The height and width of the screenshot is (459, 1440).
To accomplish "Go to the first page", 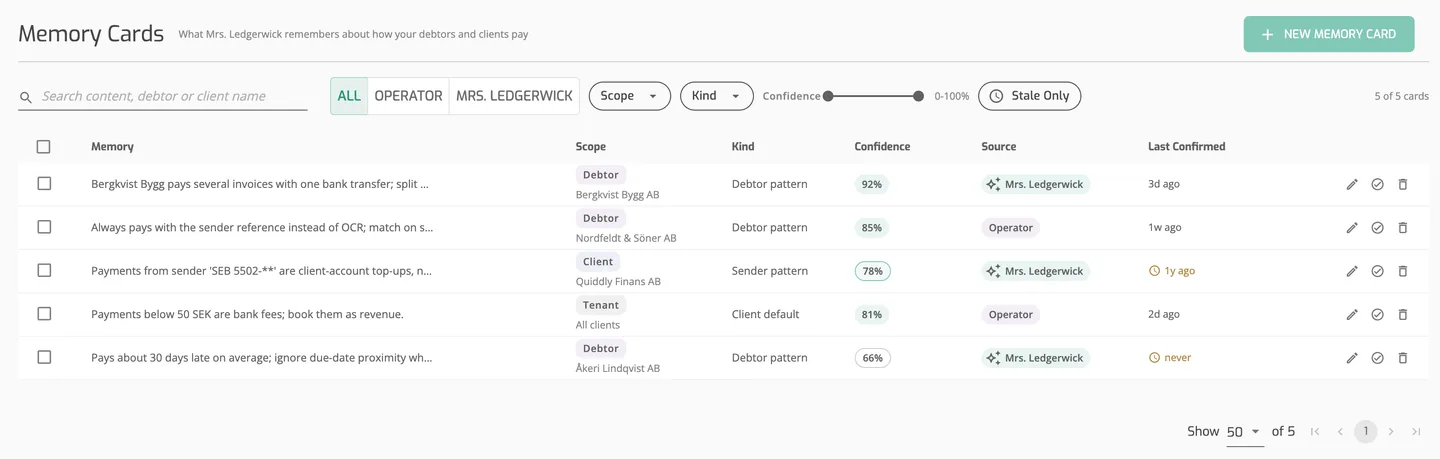I will coord(1315,432).
